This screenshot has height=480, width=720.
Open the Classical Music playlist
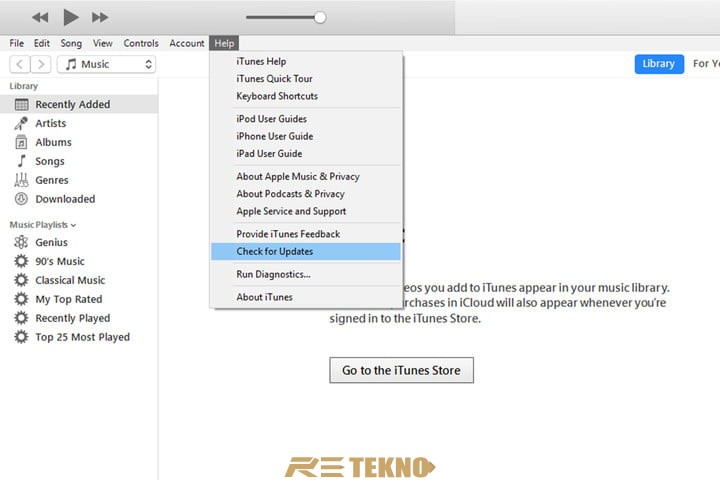pyautogui.click(x=79, y=280)
